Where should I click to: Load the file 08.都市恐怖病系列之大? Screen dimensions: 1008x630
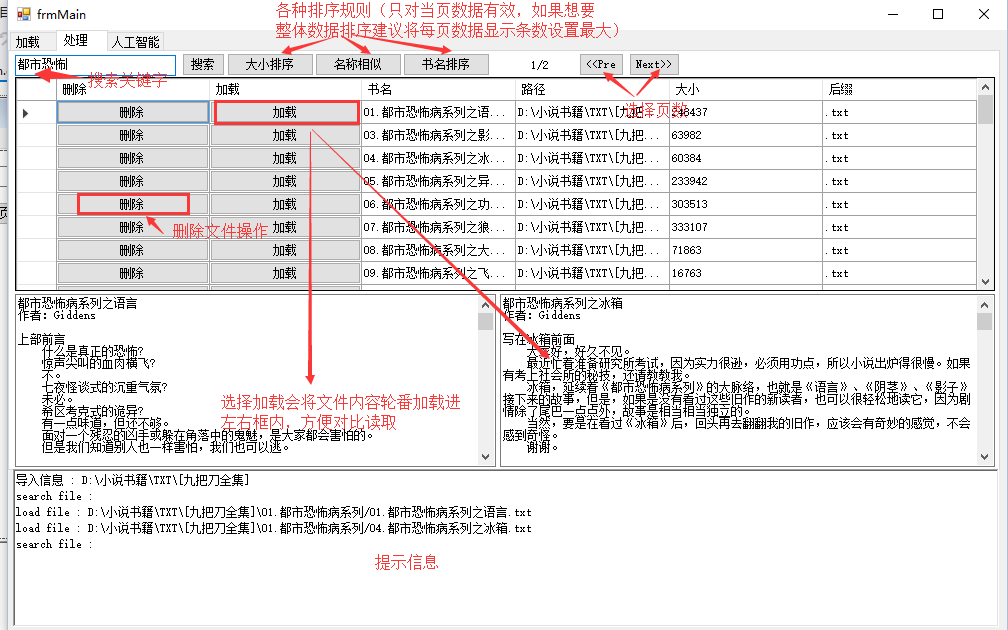click(285, 250)
